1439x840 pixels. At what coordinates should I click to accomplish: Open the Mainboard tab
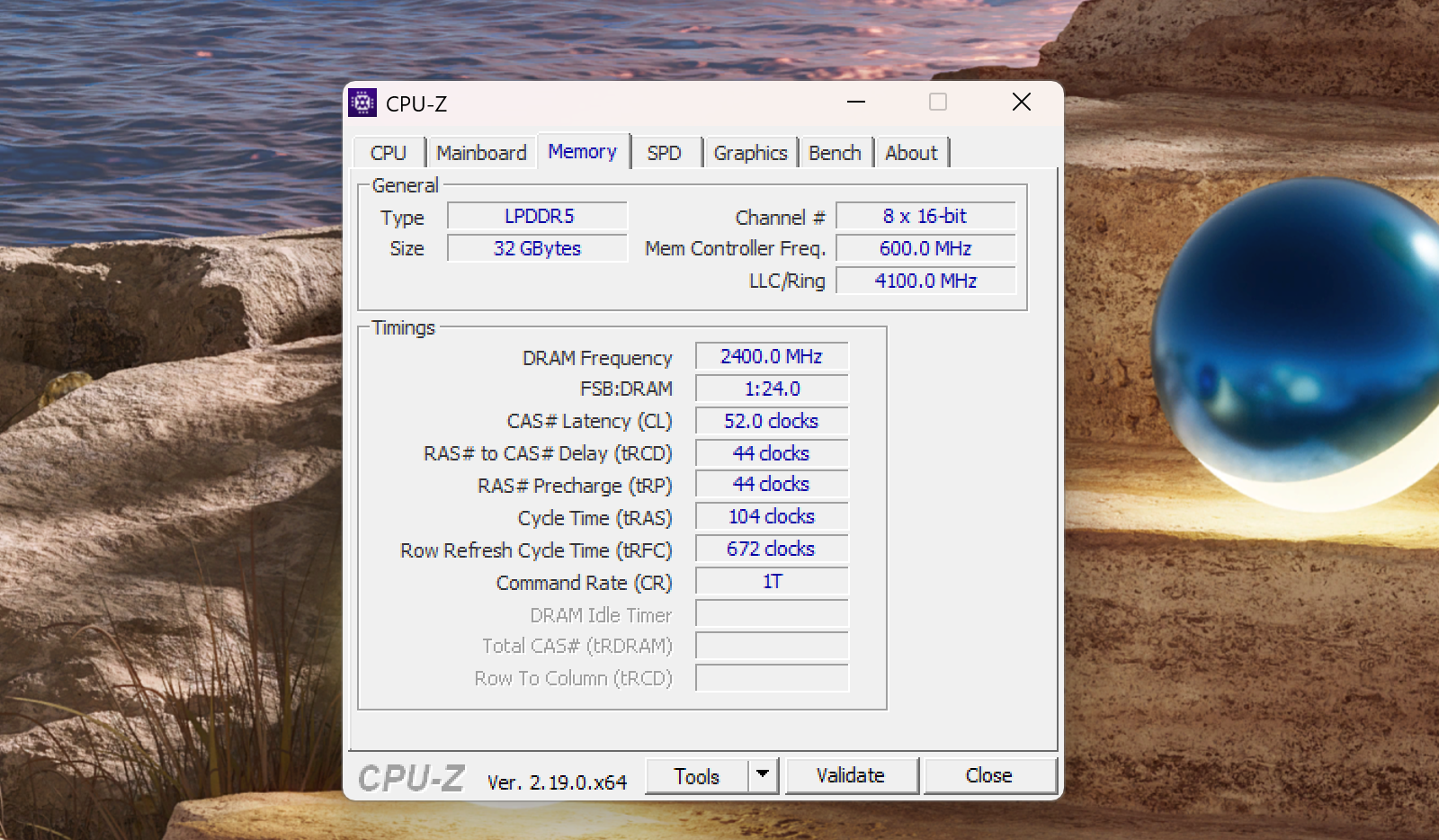point(481,153)
